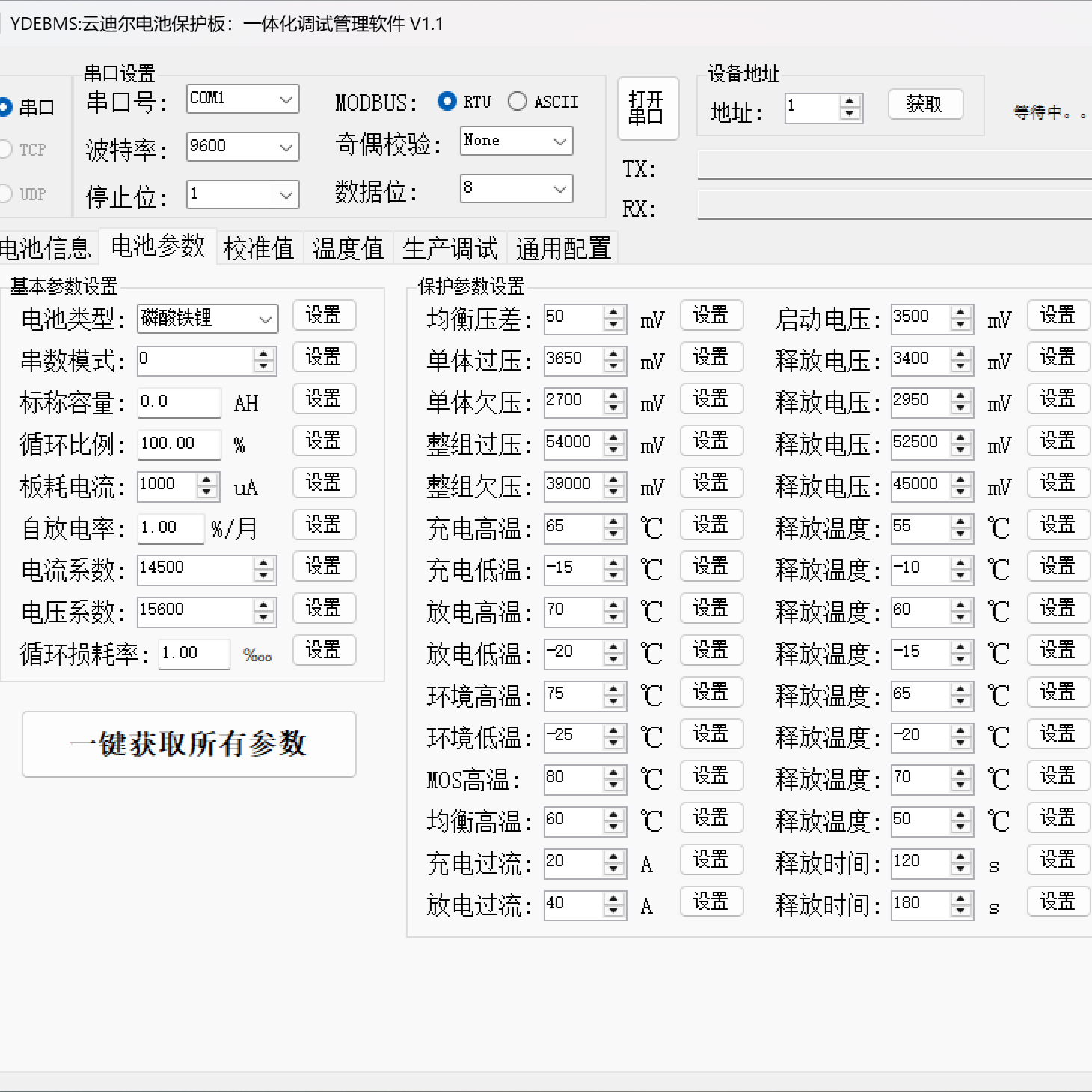Raise the 启动电压 value using up arrow
This screenshot has width=1092, height=1092.
[x=960, y=312]
